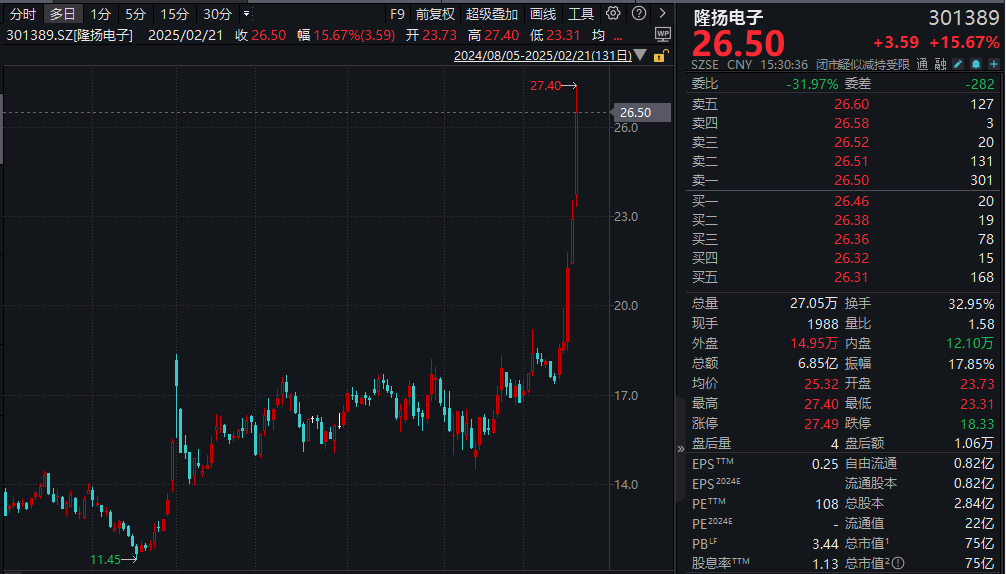Click 跌停 price 18.33

[x=977, y=424]
